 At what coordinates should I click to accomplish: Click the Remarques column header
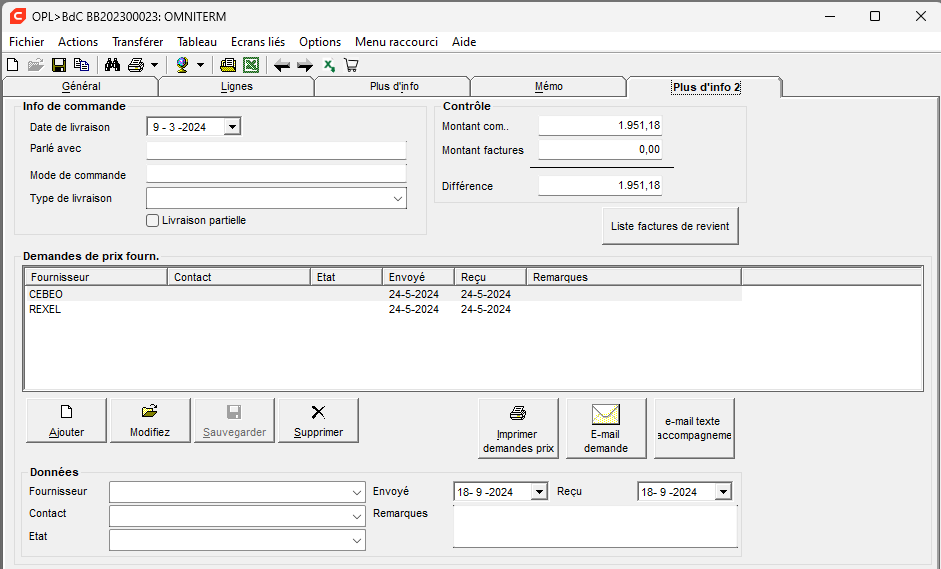[x=634, y=277]
